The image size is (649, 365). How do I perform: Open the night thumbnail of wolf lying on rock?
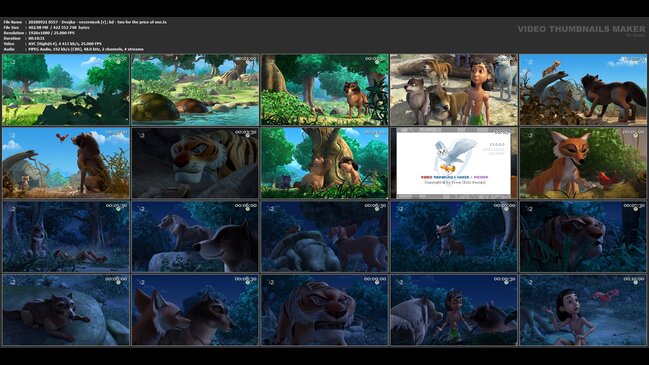(66, 310)
